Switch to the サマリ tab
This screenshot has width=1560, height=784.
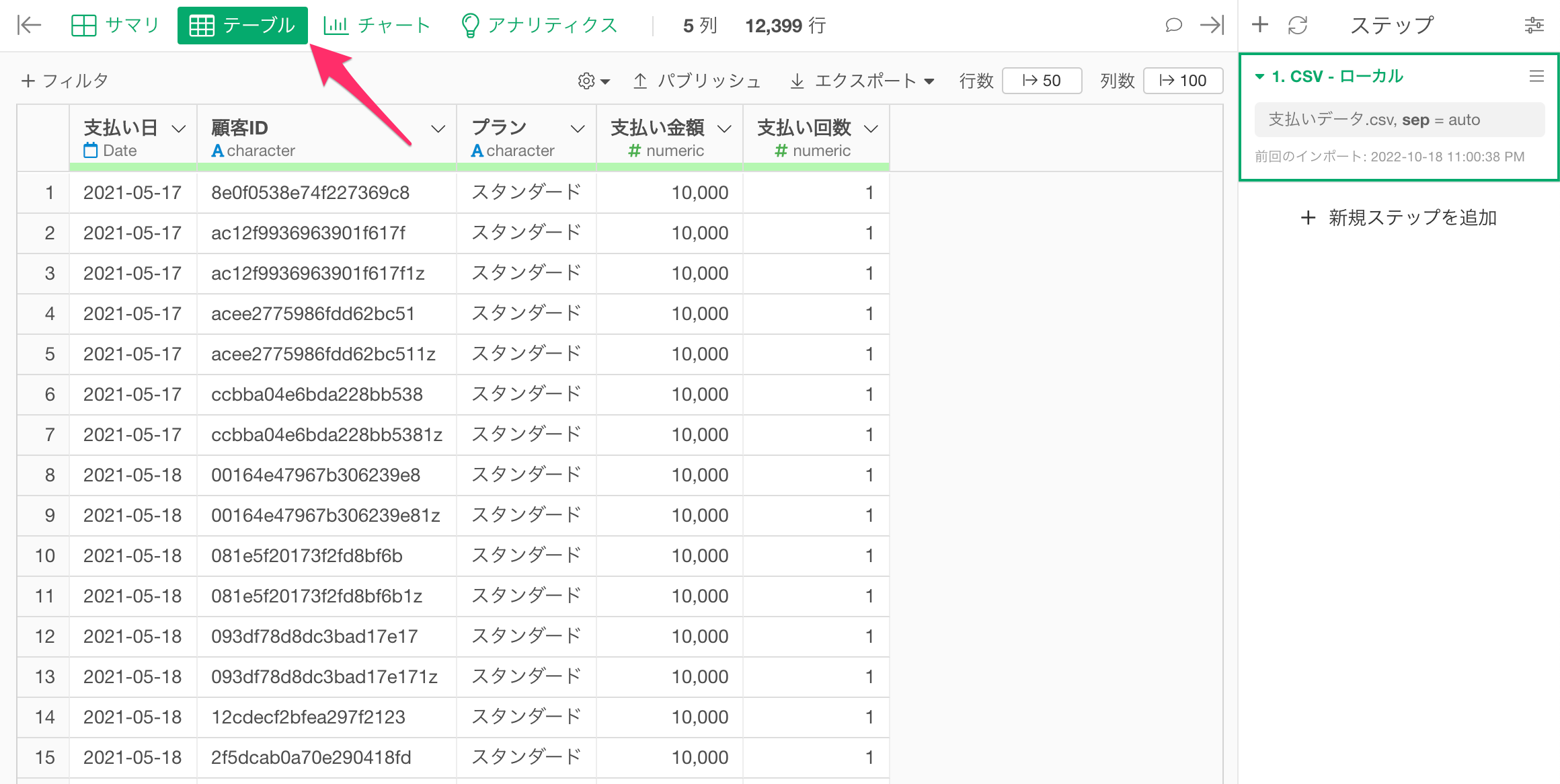pyautogui.click(x=115, y=26)
